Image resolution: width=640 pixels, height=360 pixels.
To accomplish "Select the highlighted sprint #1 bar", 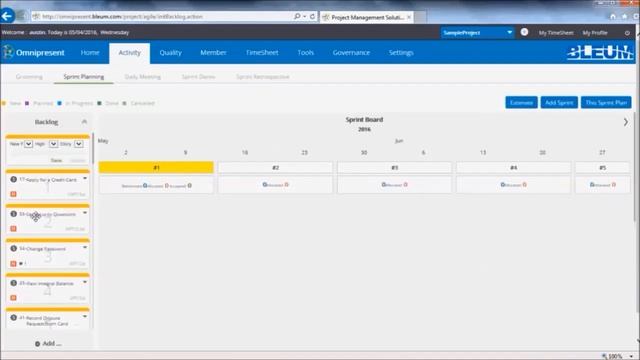I will [x=156, y=167].
